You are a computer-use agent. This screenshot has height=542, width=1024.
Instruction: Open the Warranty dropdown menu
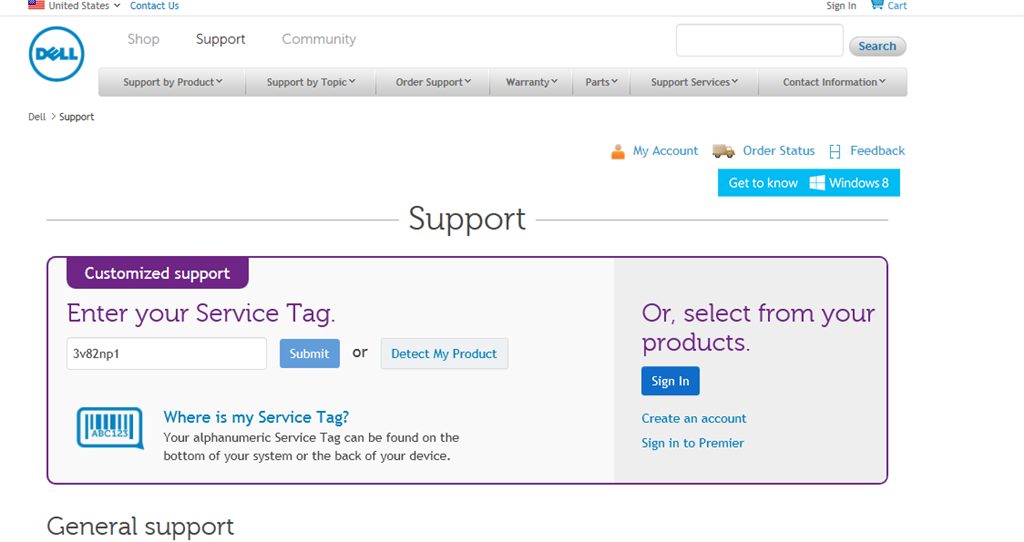(x=532, y=82)
